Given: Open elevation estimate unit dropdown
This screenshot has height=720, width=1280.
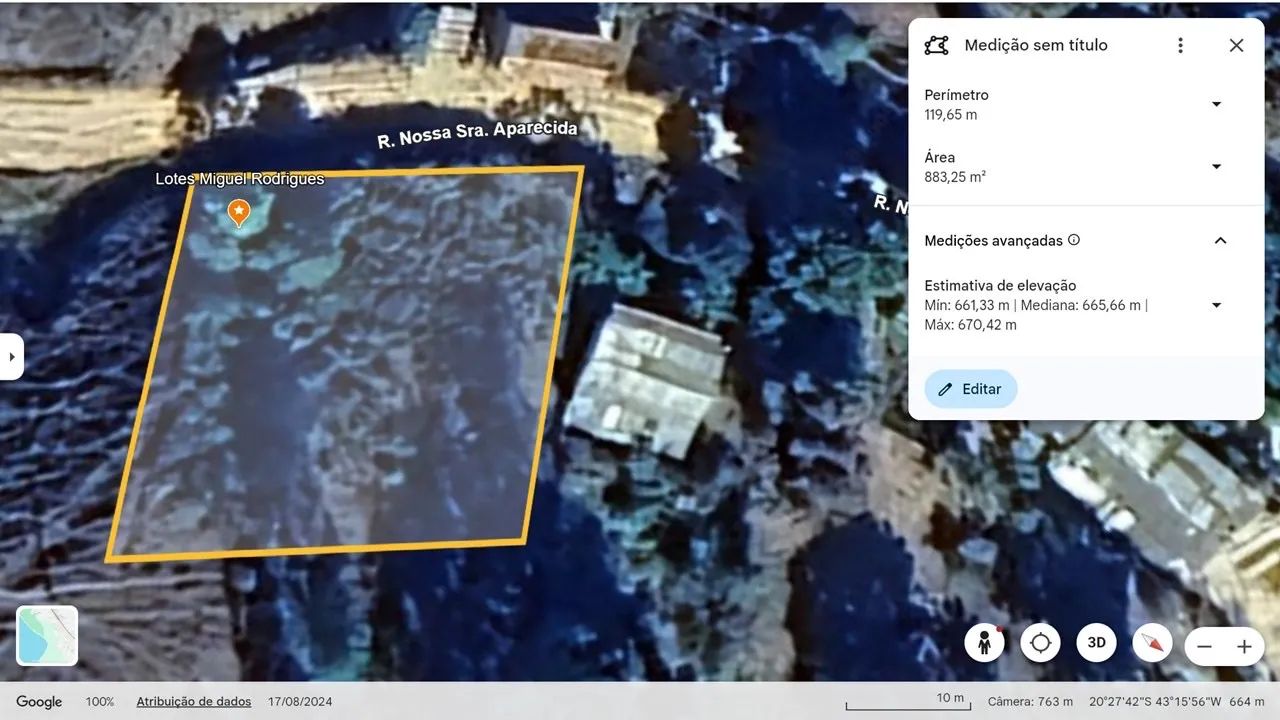Looking at the screenshot, I should (1216, 305).
